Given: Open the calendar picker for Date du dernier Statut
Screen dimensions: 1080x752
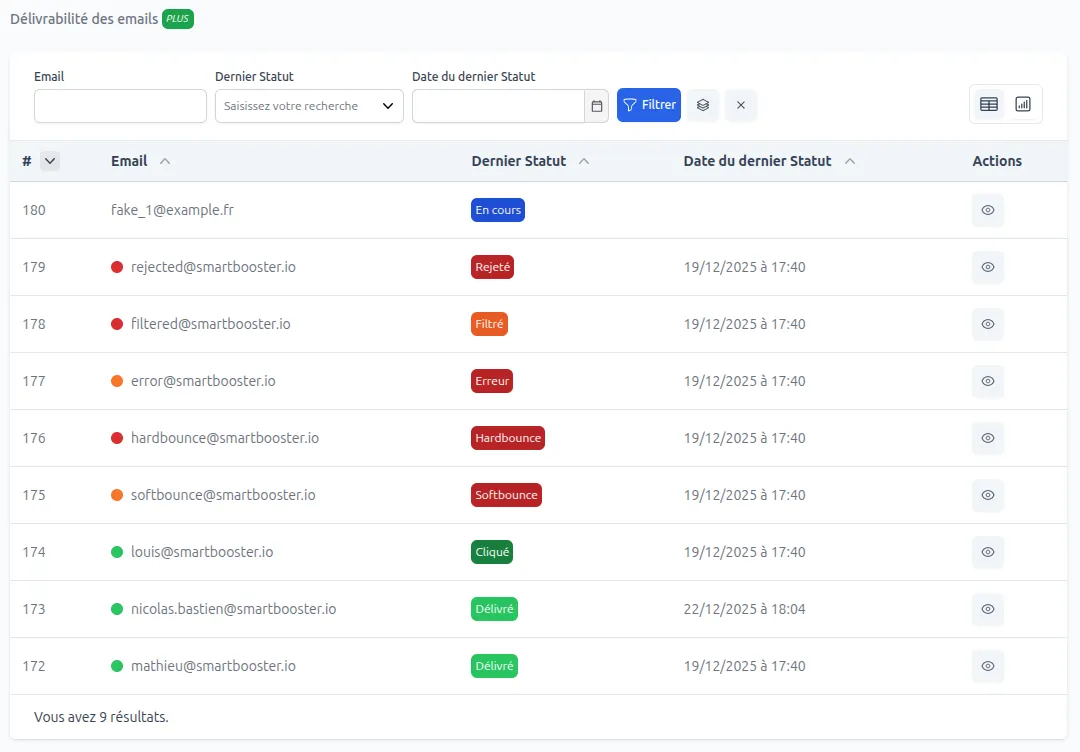Looking at the screenshot, I should point(597,105).
